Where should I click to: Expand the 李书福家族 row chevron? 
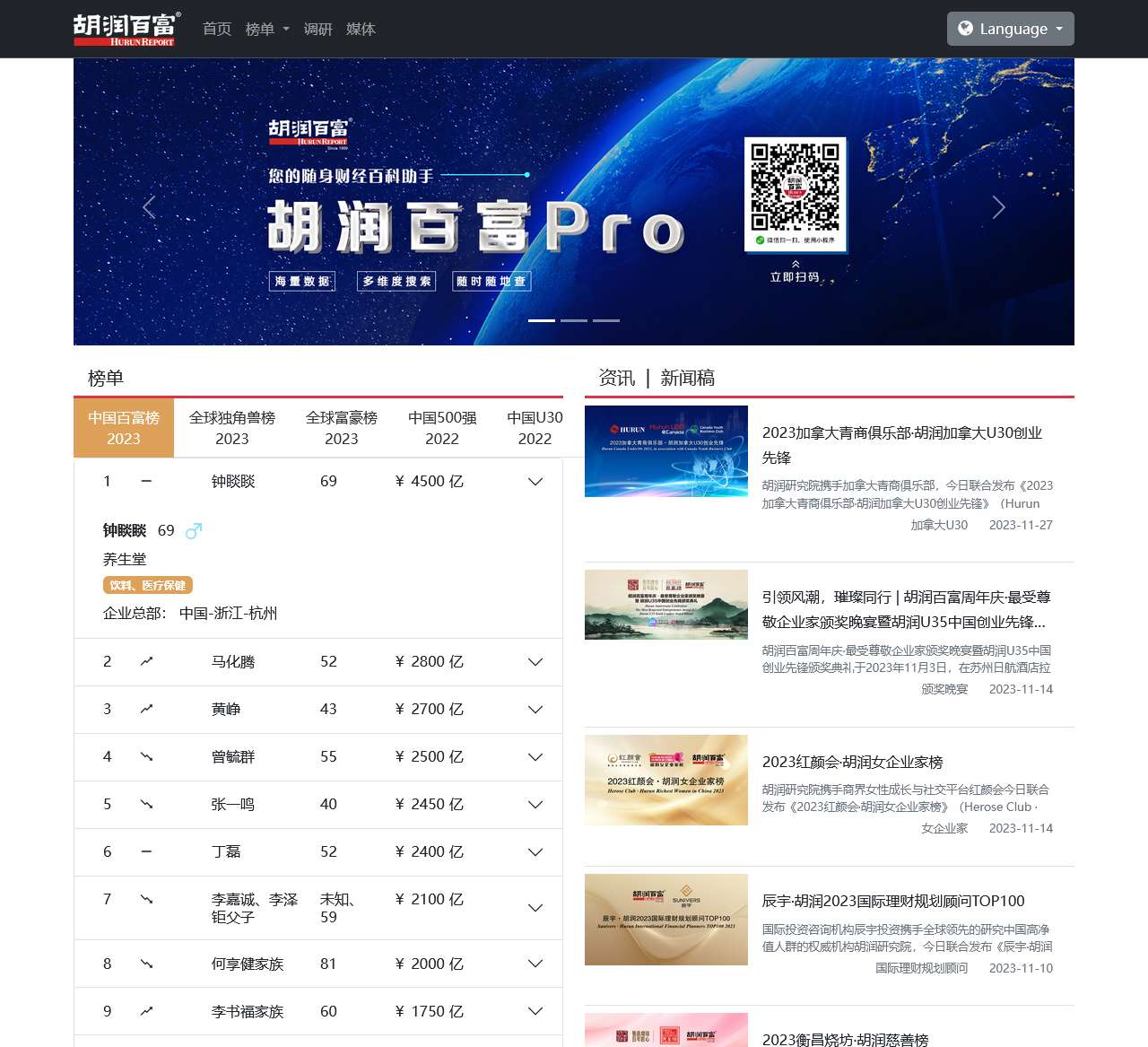[535, 1012]
